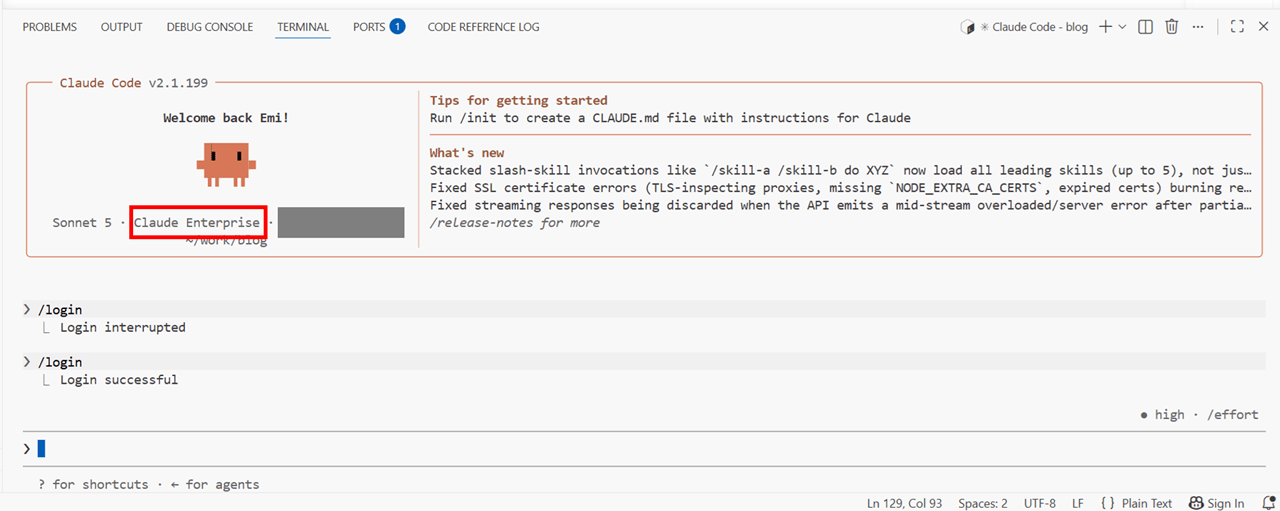Click the Login interrupted message
Screen dimensions: 1280x511
pyautogui.click(x=122, y=327)
